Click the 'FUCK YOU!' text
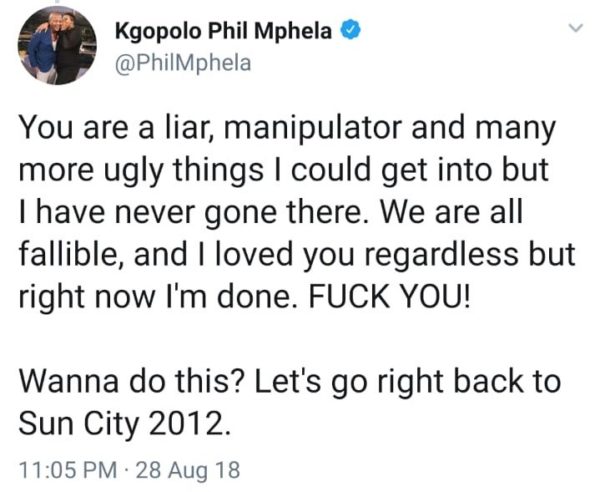Image resolution: width=600 pixels, height=492 pixels. tap(388, 297)
